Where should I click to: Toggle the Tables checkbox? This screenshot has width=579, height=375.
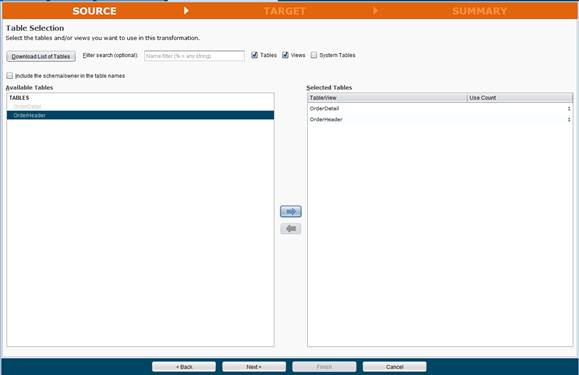click(x=254, y=55)
